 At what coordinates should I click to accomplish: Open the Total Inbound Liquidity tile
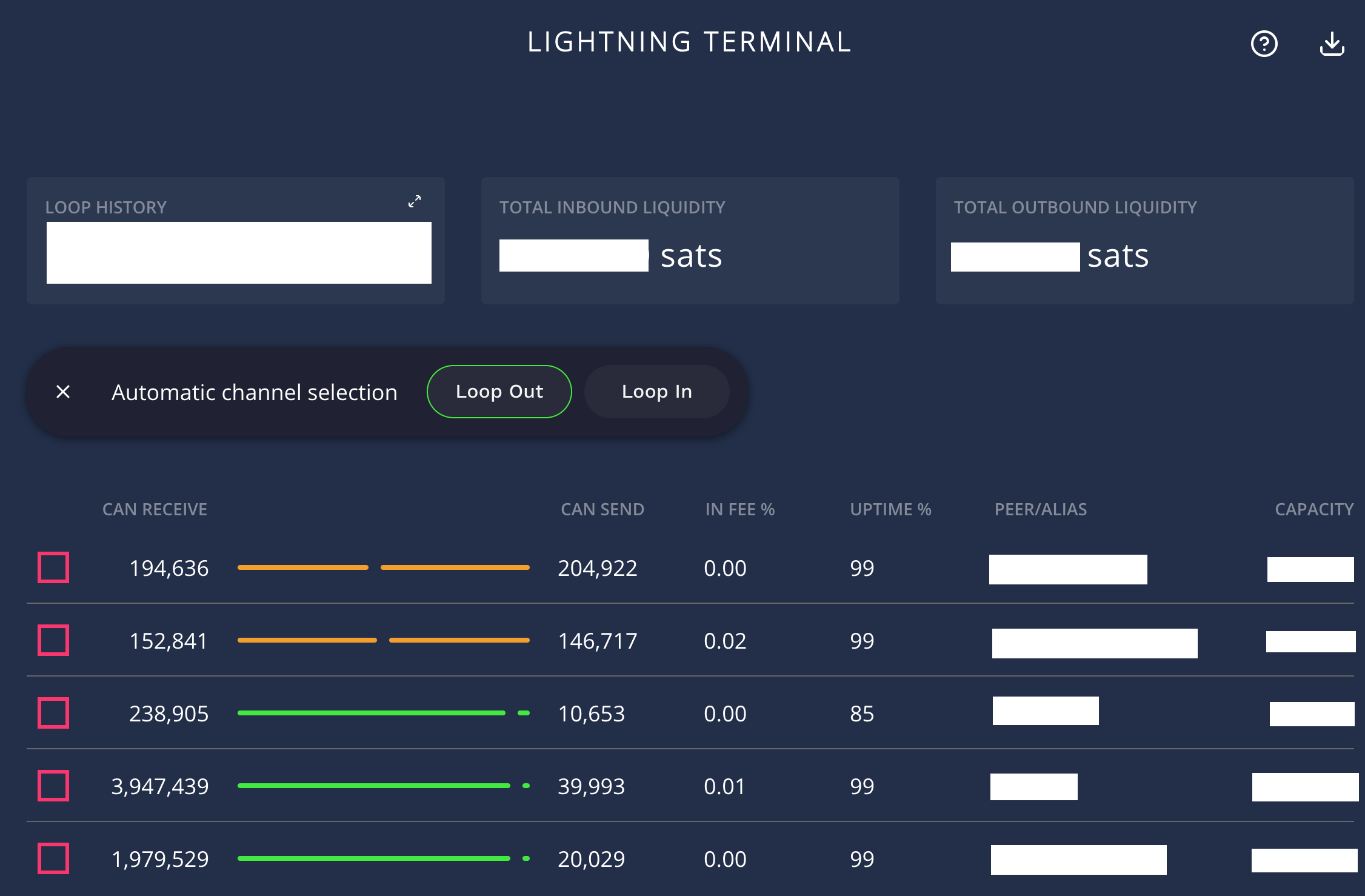coord(690,240)
